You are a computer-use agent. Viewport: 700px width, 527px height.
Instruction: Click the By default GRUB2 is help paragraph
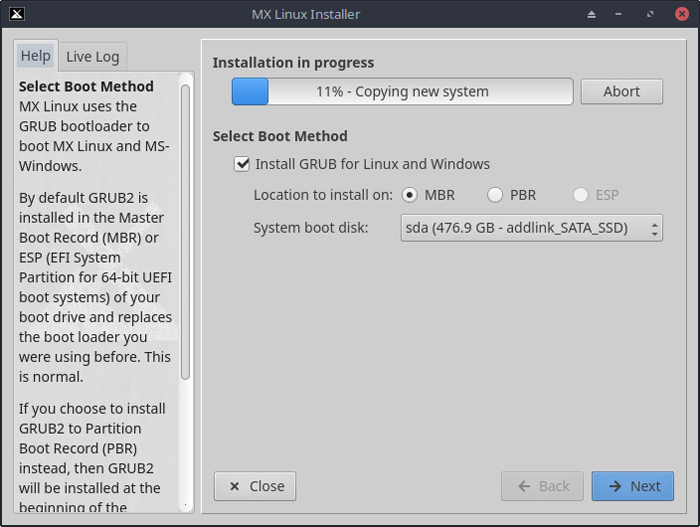(x=95, y=287)
